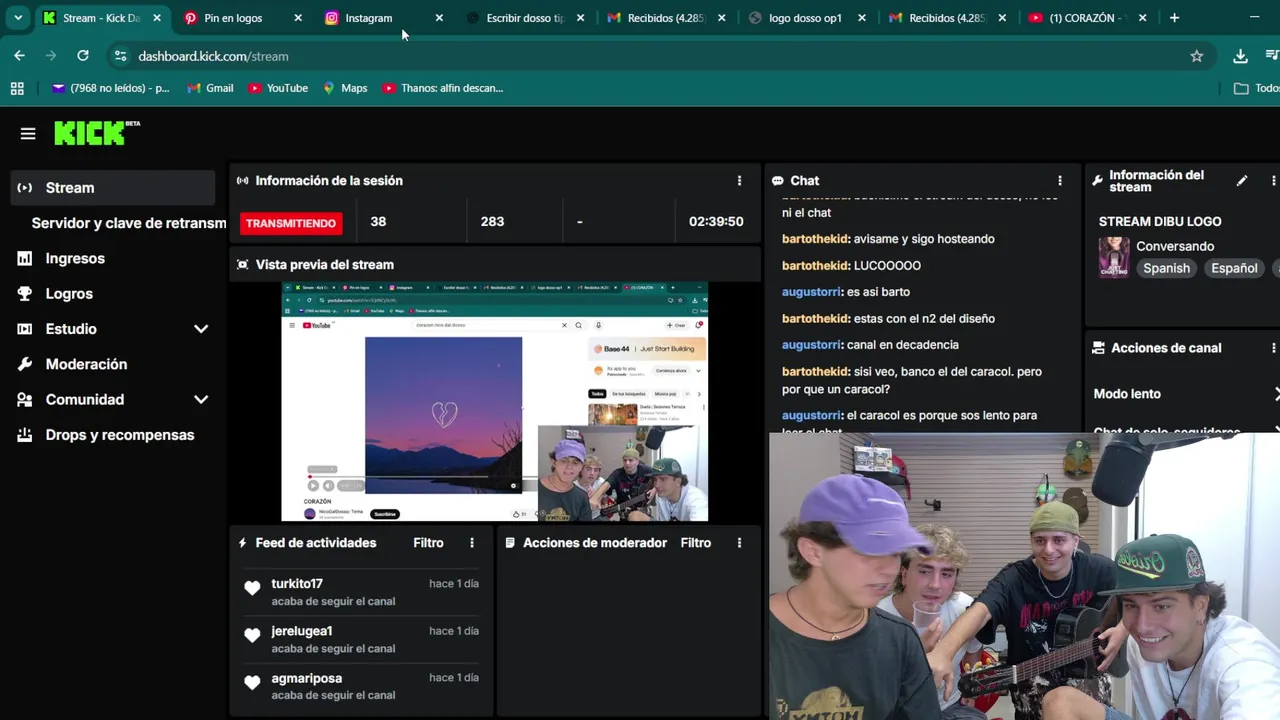This screenshot has height=720, width=1280.
Task: Click the heart icon beside jerelugea1
Action: [x=252, y=635]
